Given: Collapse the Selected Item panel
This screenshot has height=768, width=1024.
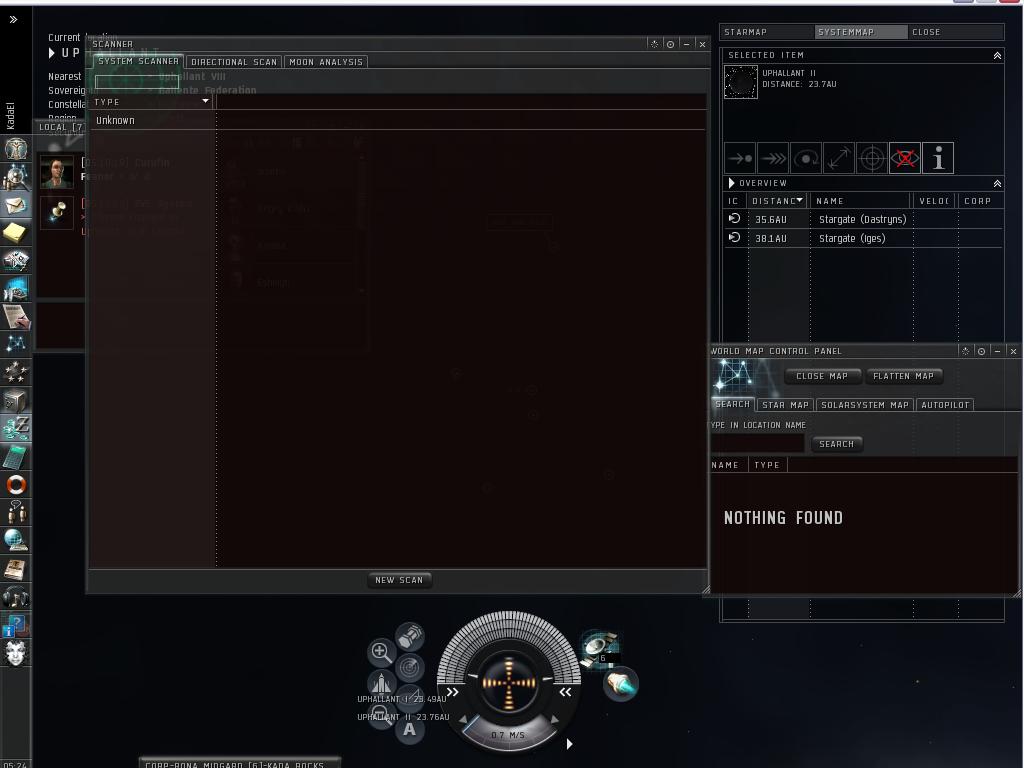Looking at the screenshot, I should (997, 56).
